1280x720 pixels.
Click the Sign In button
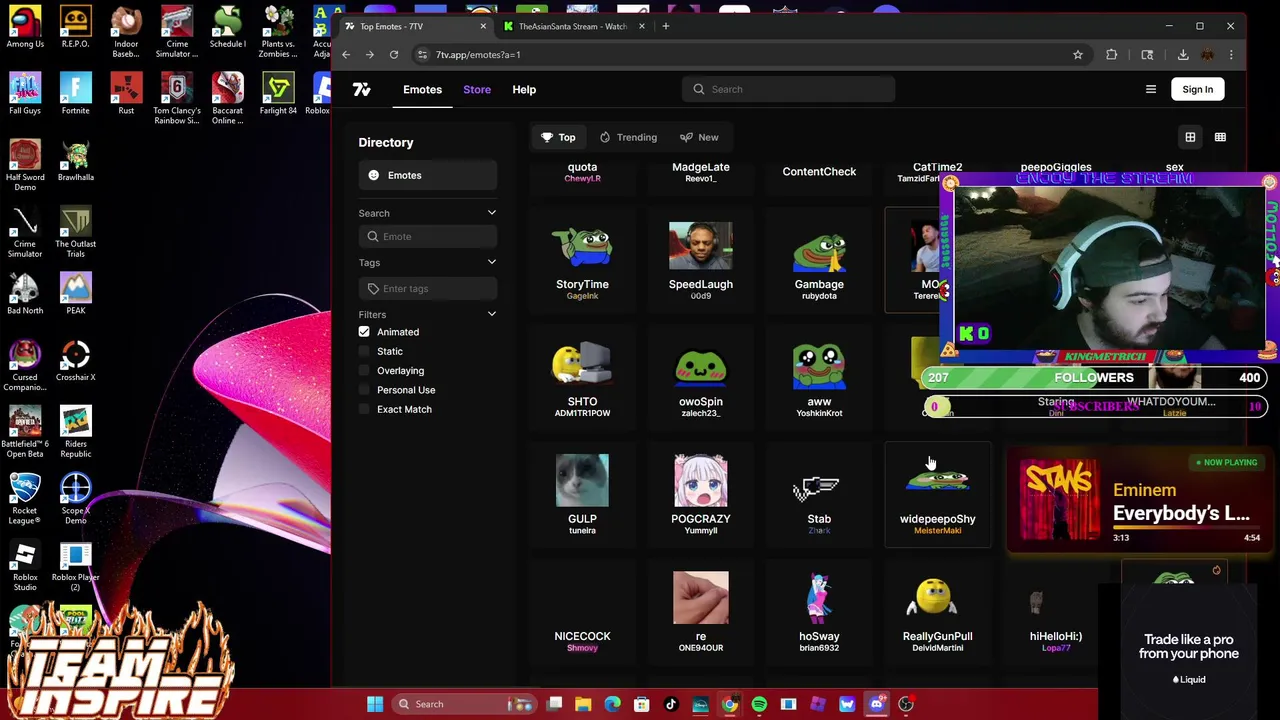point(1197,89)
